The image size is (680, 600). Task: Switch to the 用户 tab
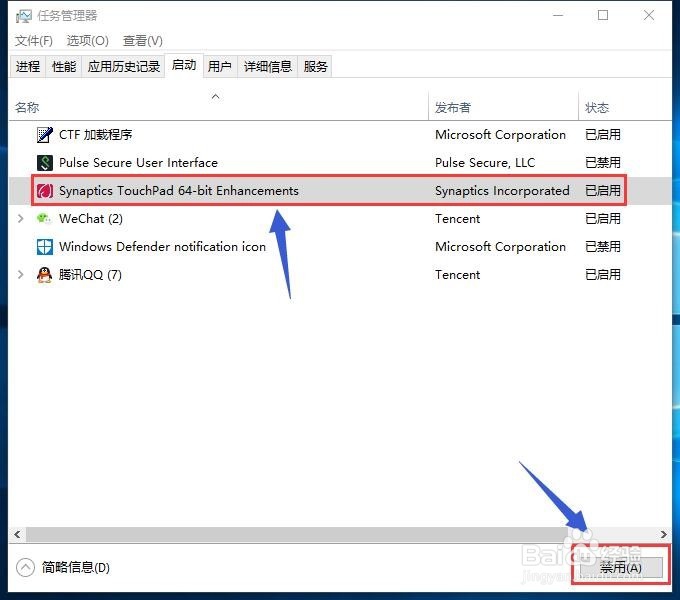click(220, 66)
